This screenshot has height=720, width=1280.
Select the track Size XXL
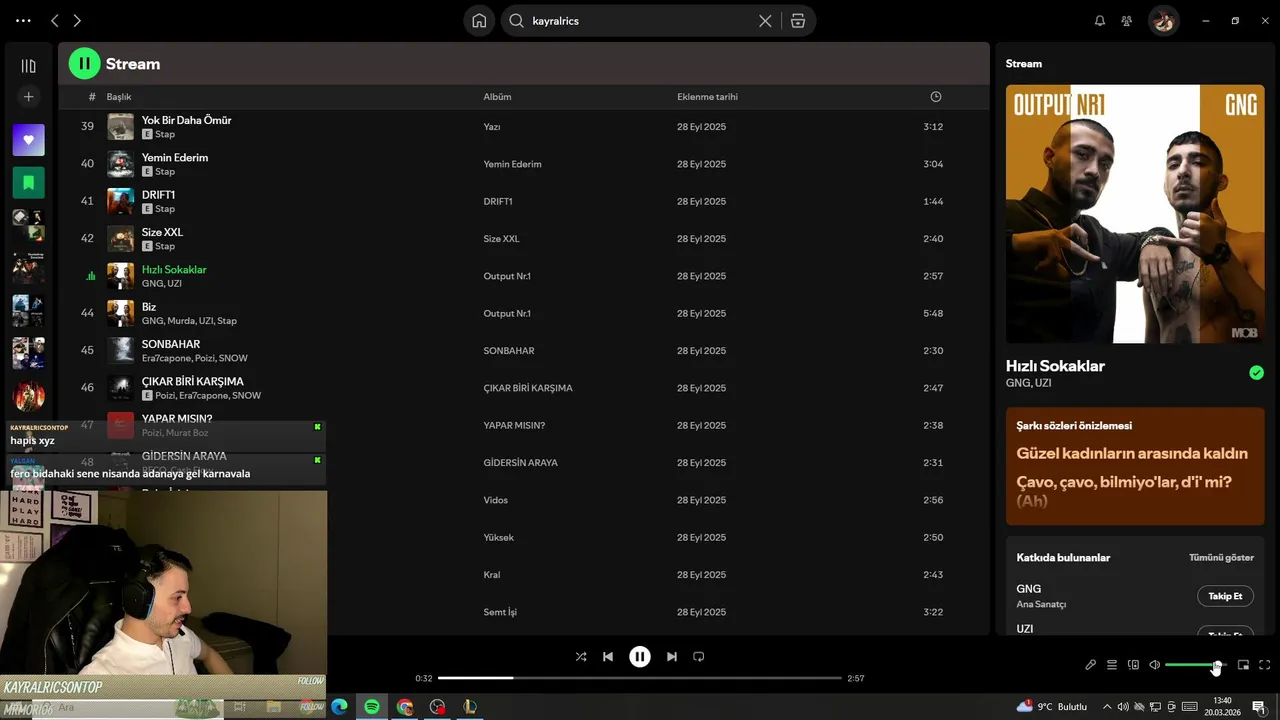(162, 232)
